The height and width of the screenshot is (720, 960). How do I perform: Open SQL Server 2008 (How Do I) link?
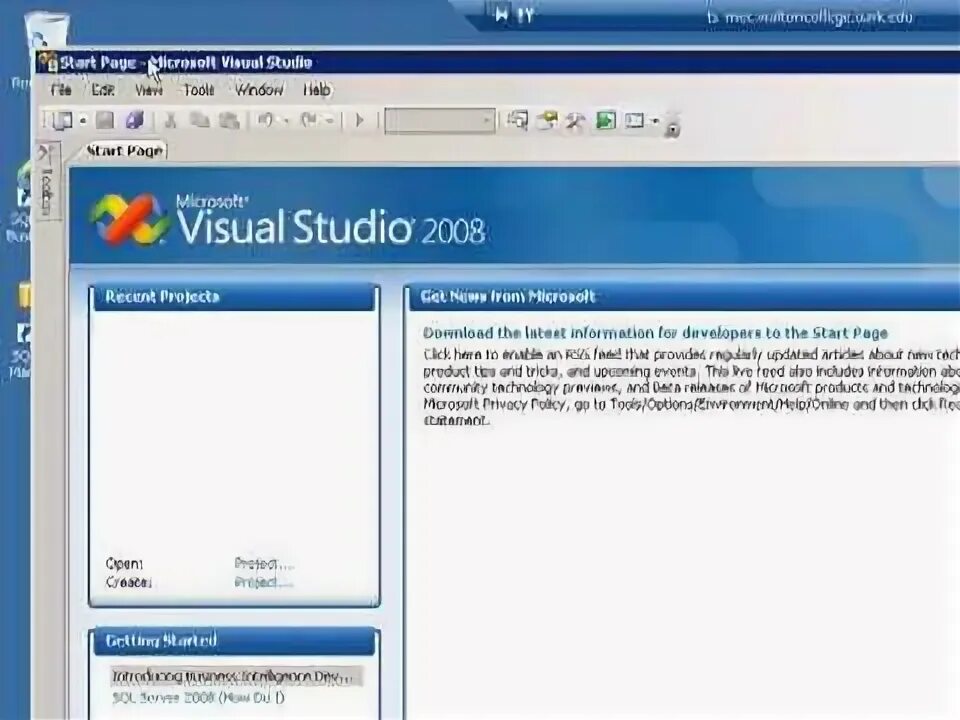(x=198, y=697)
